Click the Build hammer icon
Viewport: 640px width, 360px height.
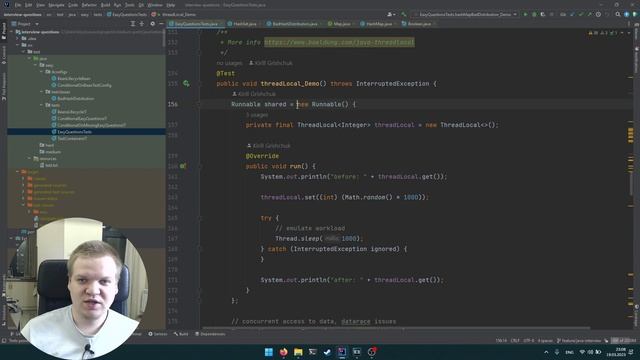tap(404, 14)
